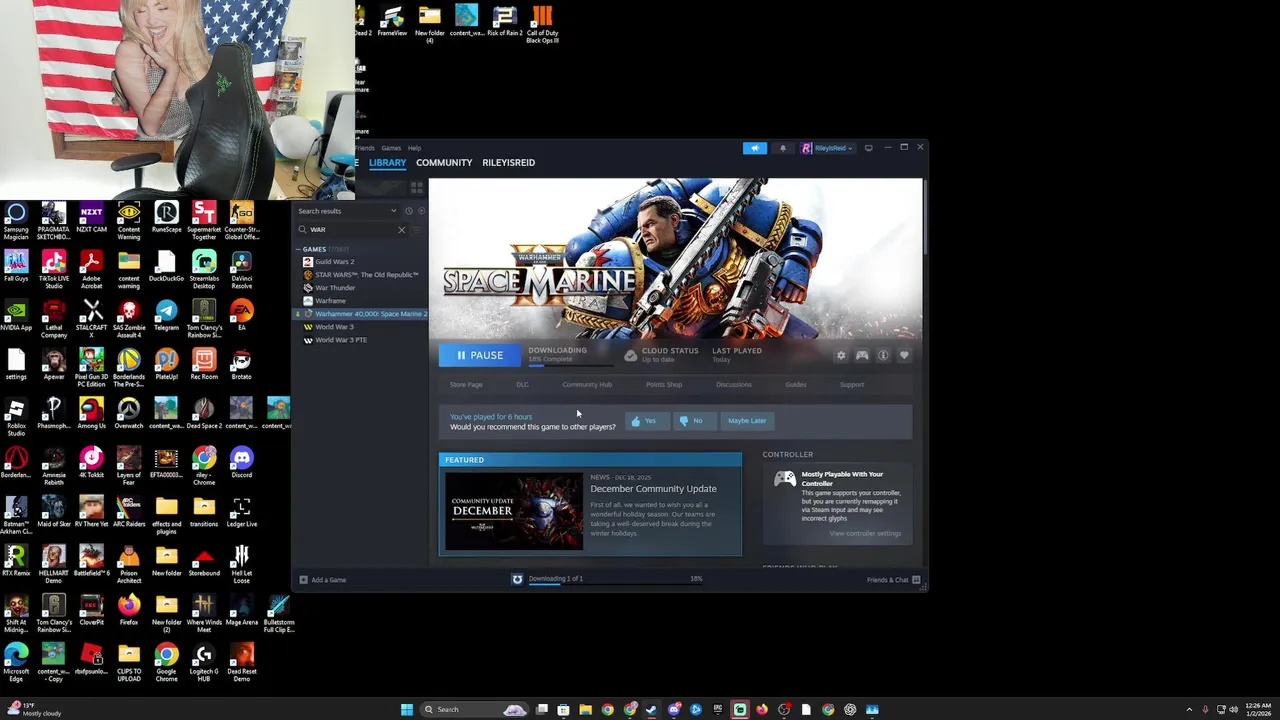
Task: Open Community Hub link
Action: (587, 384)
